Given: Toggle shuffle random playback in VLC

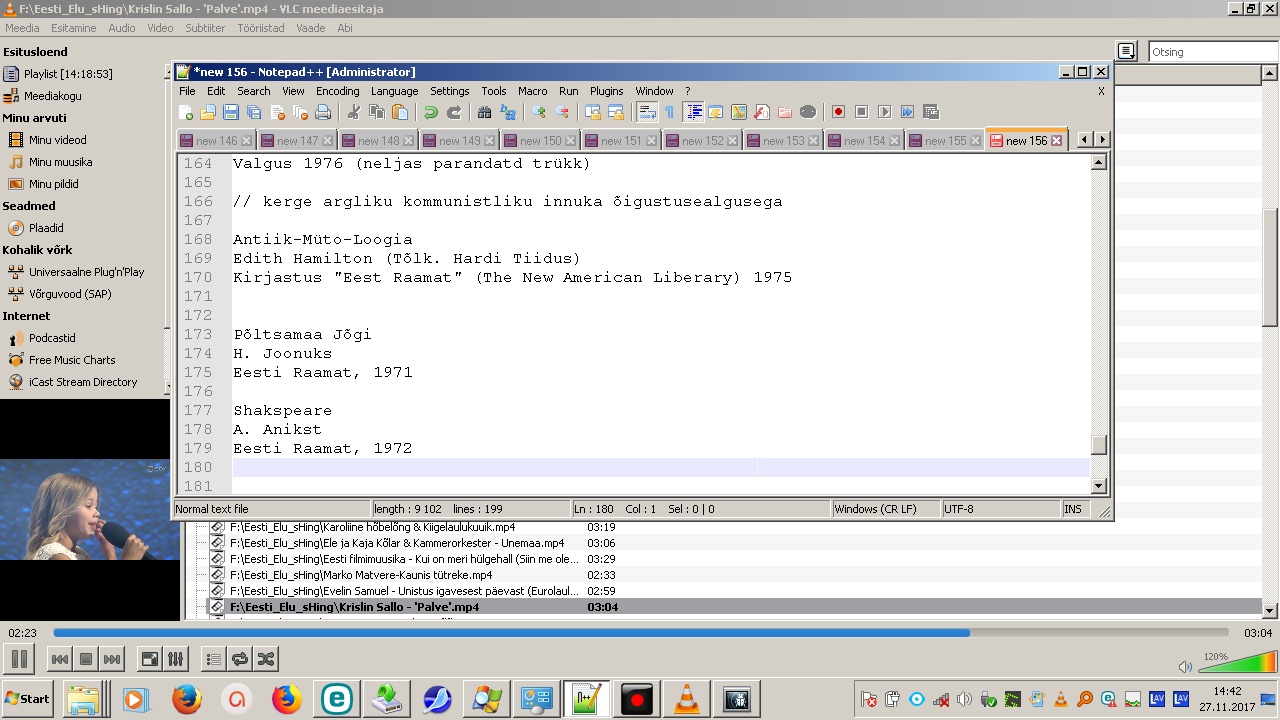Looking at the screenshot, I should 266,659.
